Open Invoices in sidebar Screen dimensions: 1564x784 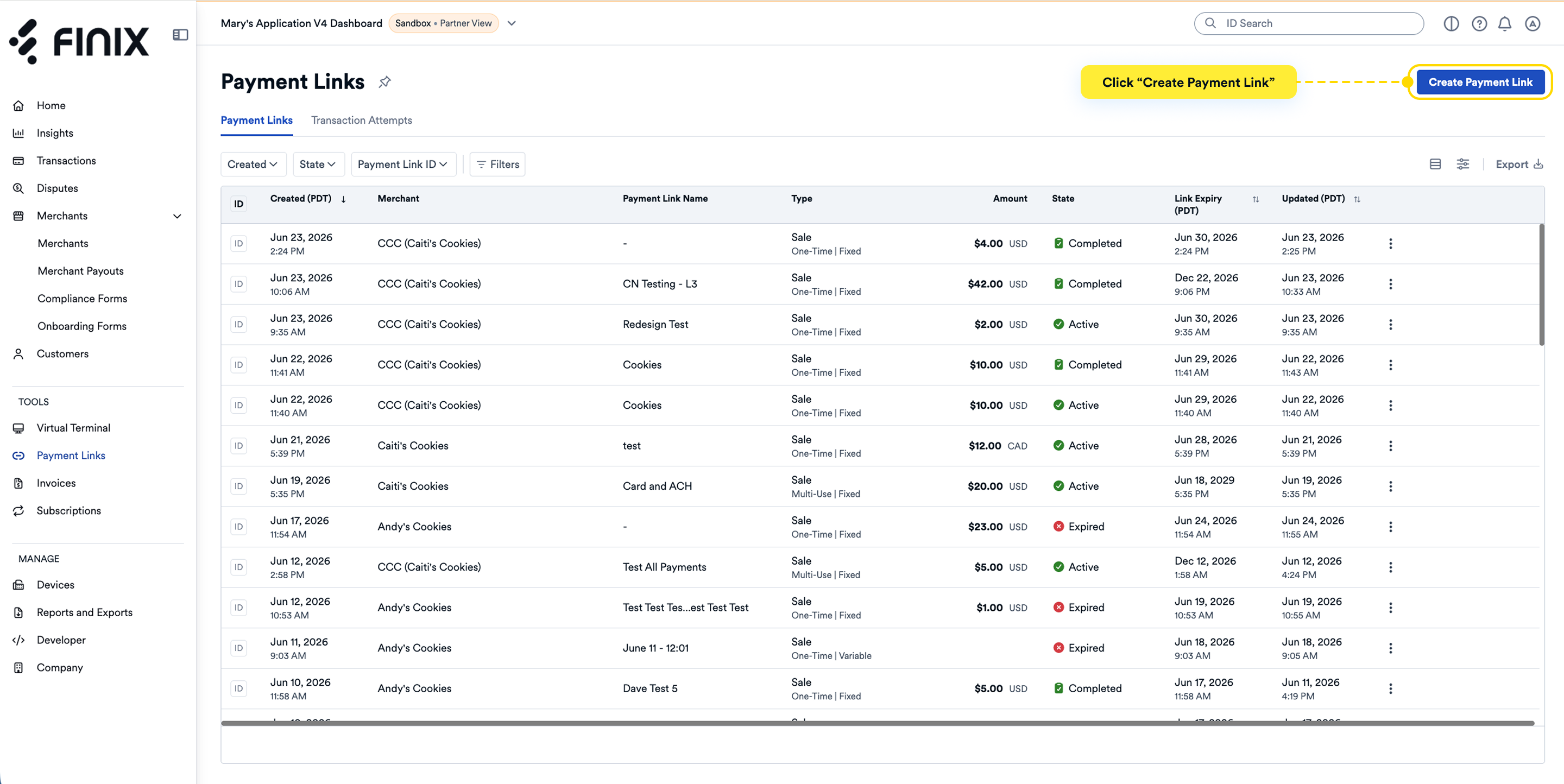(x=56, y=484)
